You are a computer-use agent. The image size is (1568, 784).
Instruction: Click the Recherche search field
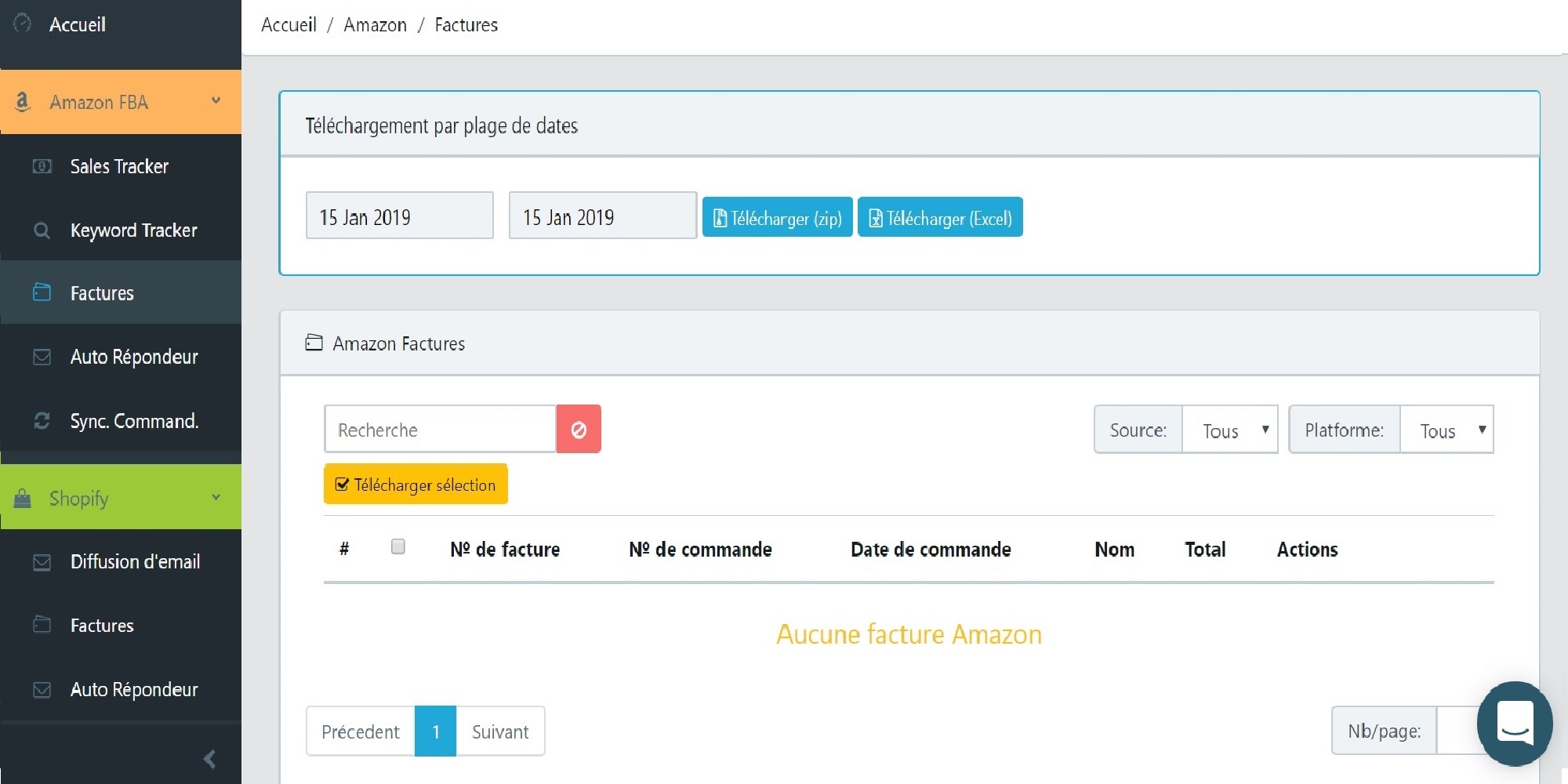click(440, 430)
